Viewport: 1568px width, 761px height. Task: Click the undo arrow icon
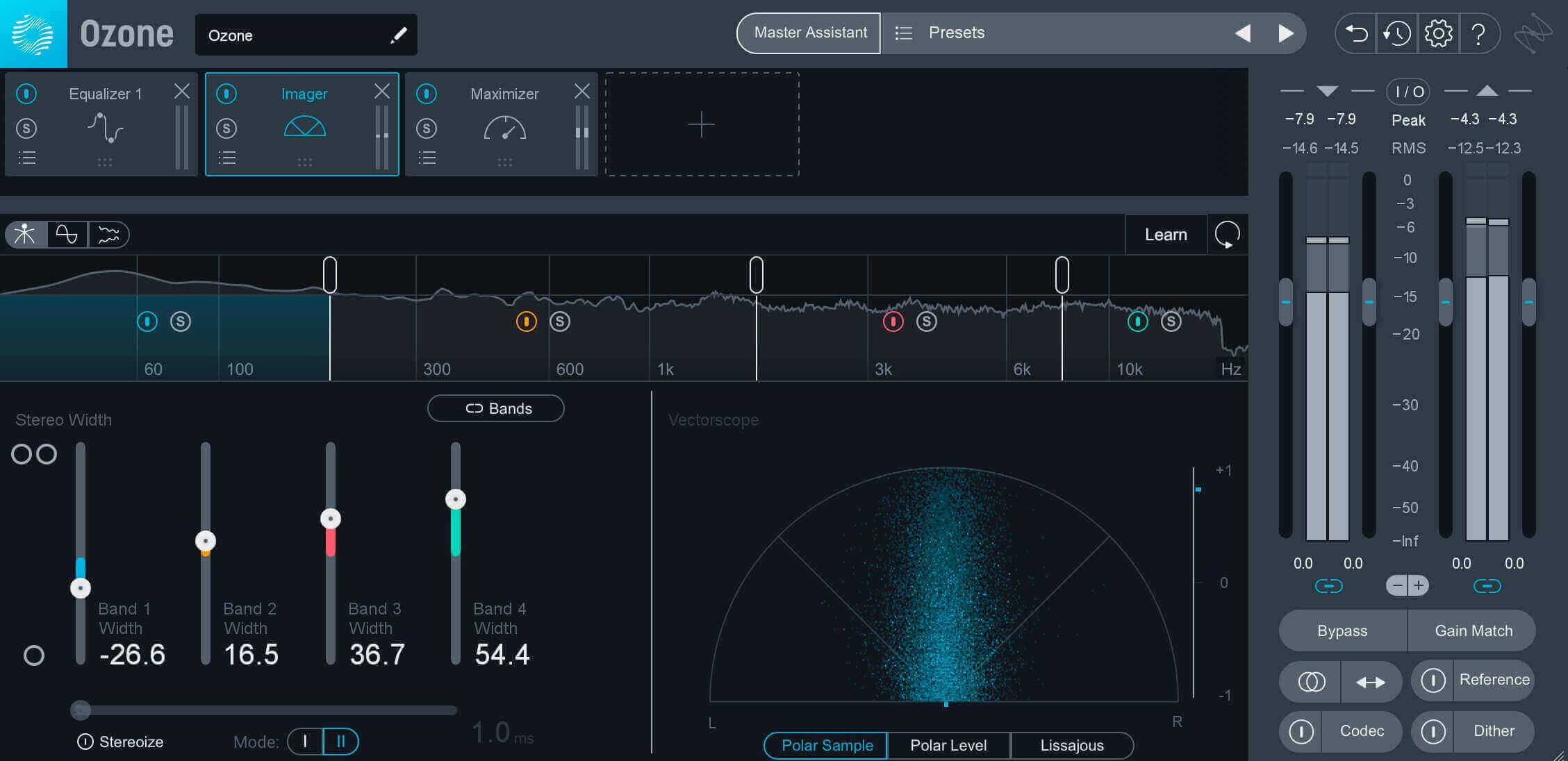1356,33
